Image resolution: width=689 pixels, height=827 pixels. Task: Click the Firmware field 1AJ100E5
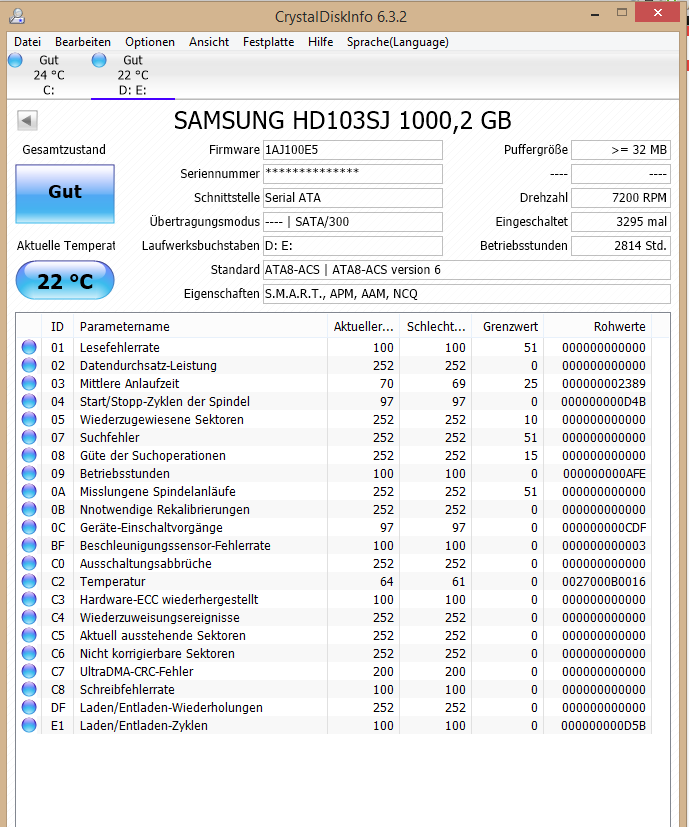(x=353, y=150)
